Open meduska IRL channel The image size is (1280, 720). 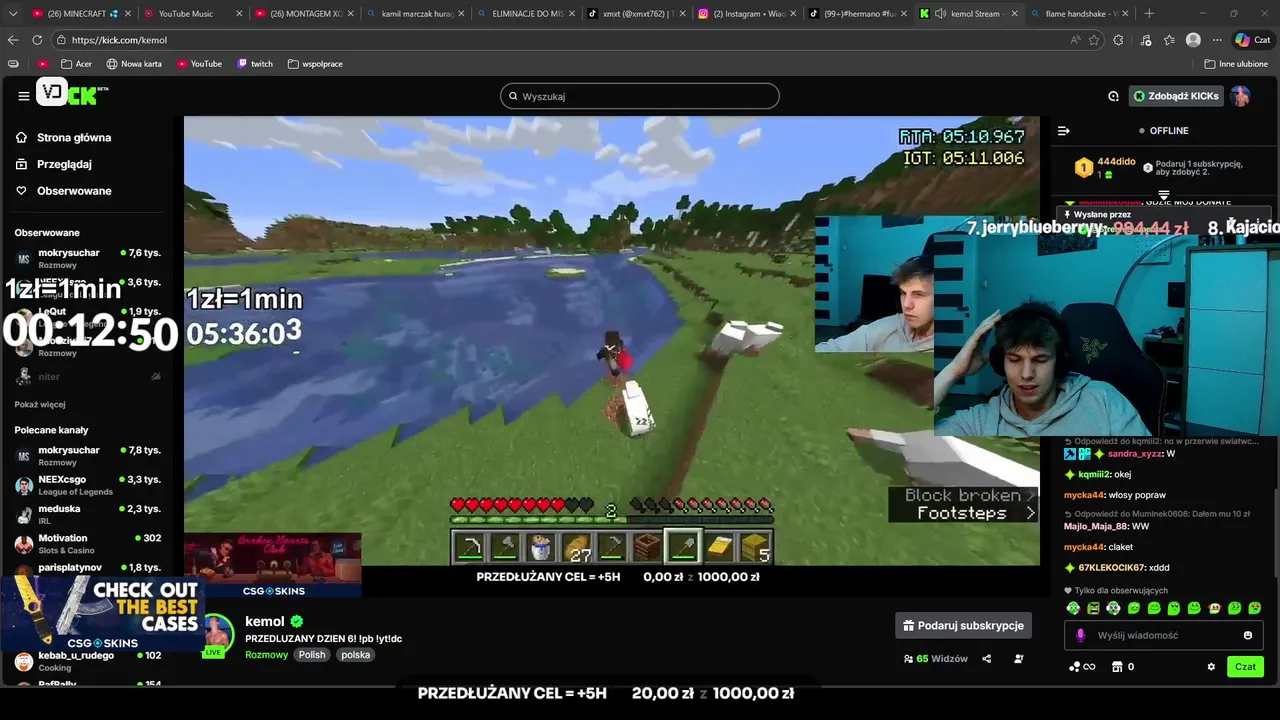pyautogui.click(x=88, y=514)
